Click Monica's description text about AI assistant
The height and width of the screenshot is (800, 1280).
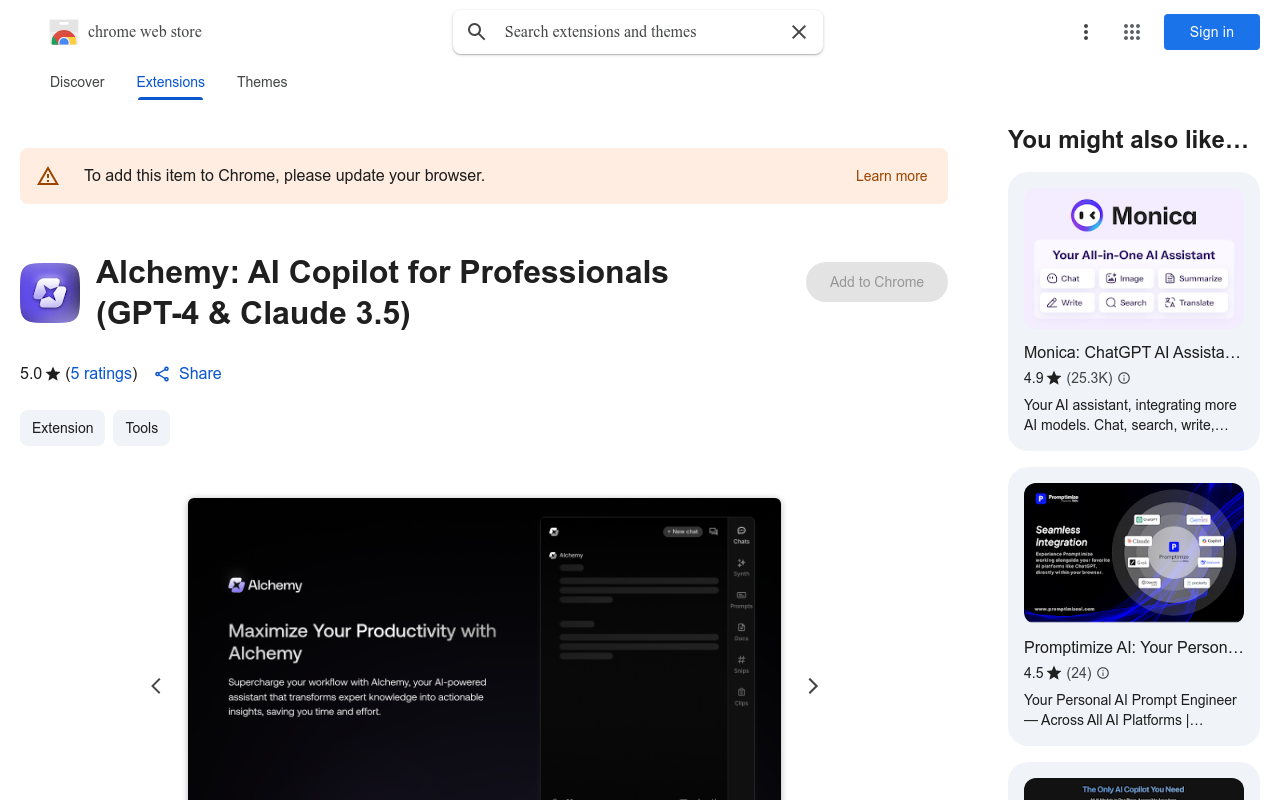point(1130,415)
